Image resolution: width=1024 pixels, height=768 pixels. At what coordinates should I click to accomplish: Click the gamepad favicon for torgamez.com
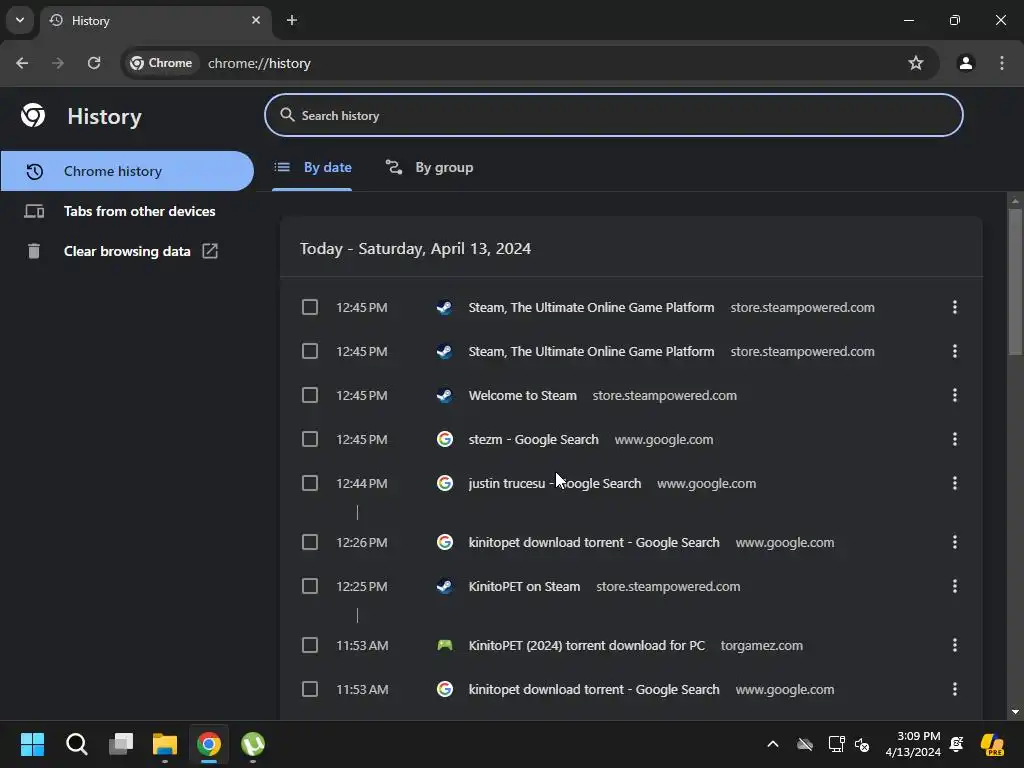[x=445, y=645]
